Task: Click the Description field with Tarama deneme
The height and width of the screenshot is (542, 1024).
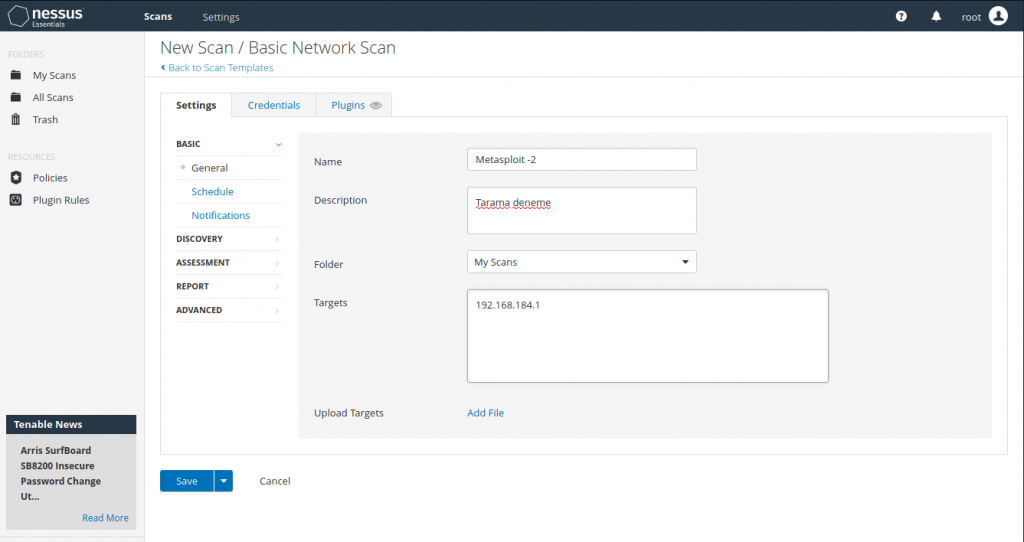Action: (x=581, y=210)
